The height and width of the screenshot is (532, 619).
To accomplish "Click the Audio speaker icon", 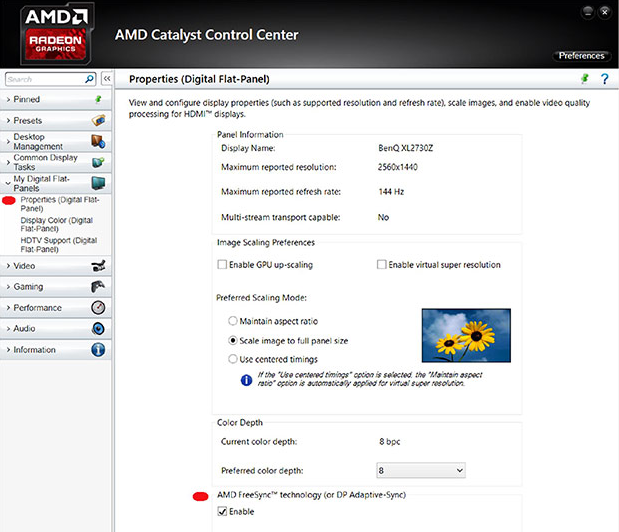I will (x=98, y=328).
